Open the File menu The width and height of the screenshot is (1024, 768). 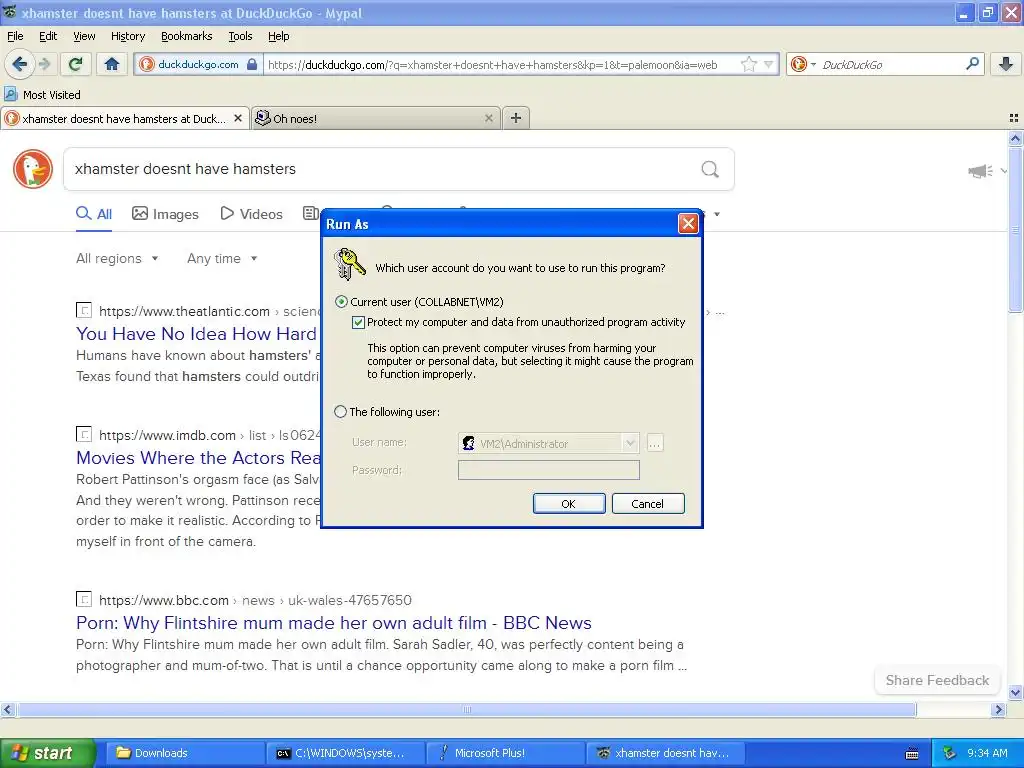15,36
